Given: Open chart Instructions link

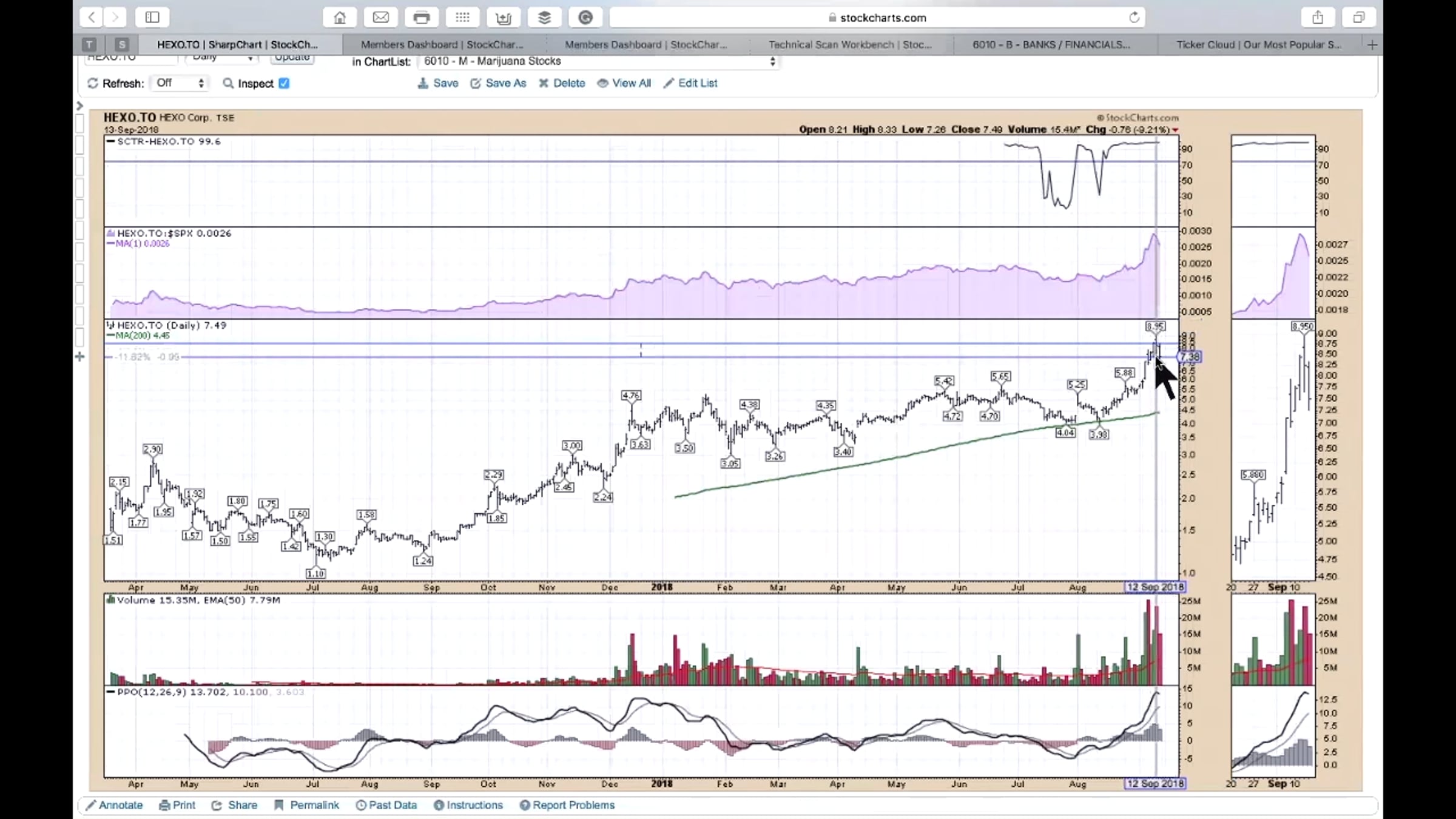Looking at the screenshot, I should [x=468, y=805].
